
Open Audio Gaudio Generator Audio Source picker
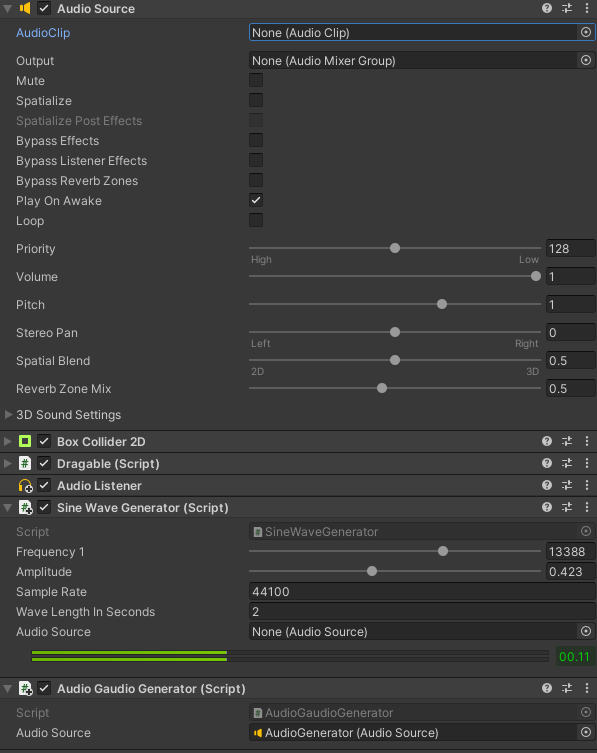coord(585,732)
